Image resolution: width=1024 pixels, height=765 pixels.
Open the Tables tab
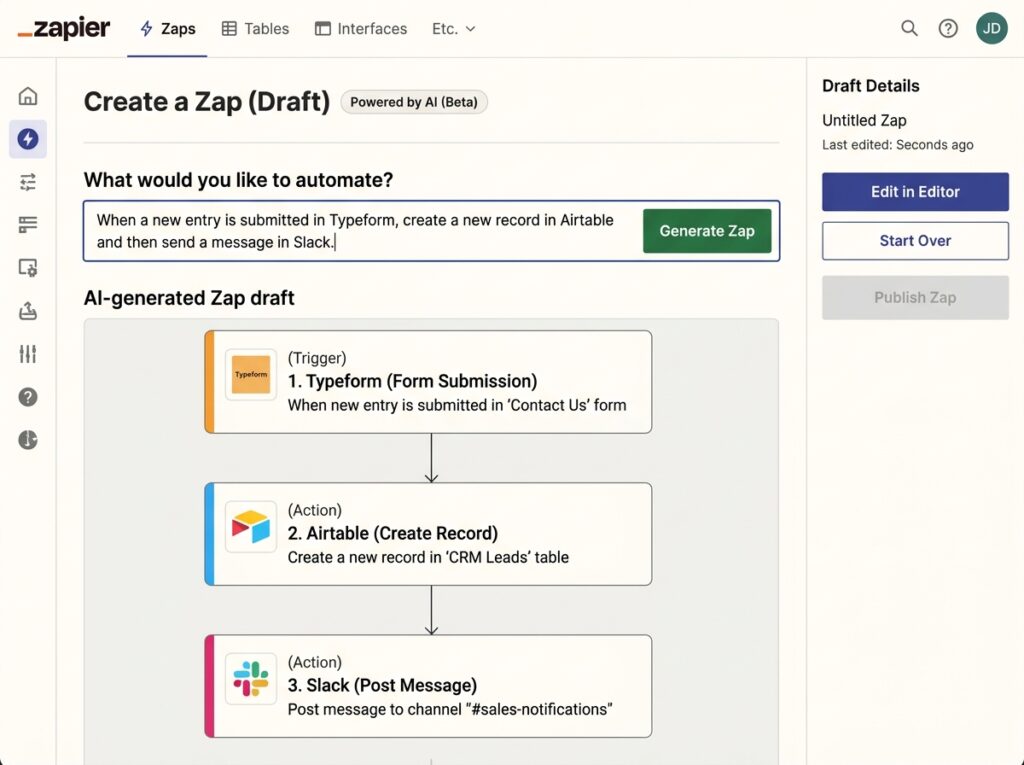[x=255, y=29]
